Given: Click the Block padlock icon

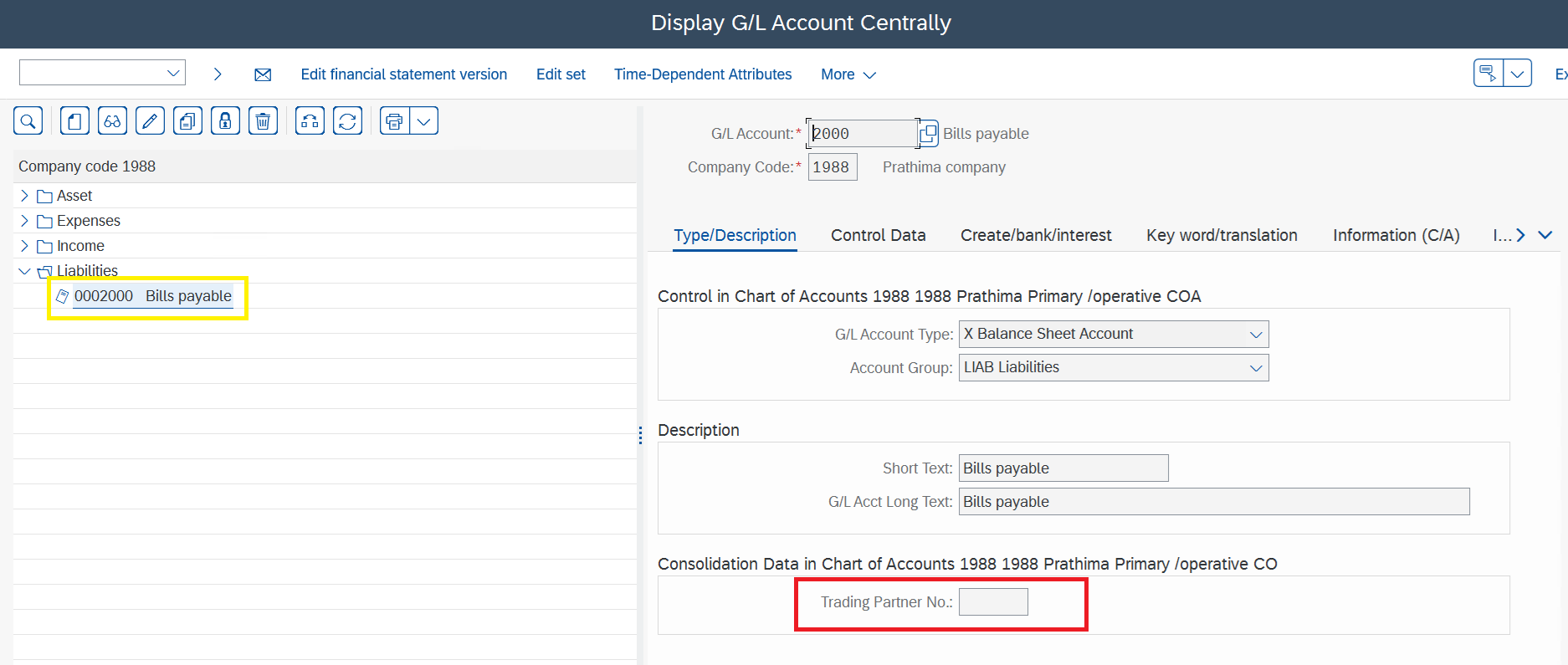Looking at the screenshot, I should click(x=225, y=121).
